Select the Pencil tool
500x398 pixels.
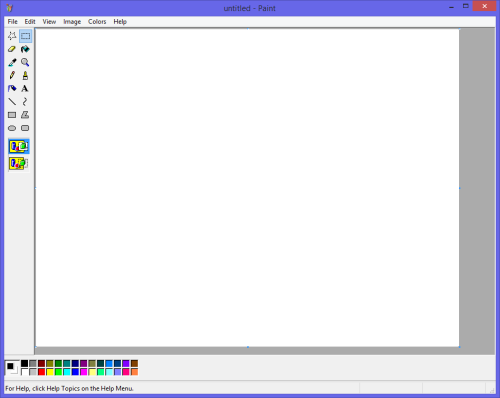(x=12, y=75)
